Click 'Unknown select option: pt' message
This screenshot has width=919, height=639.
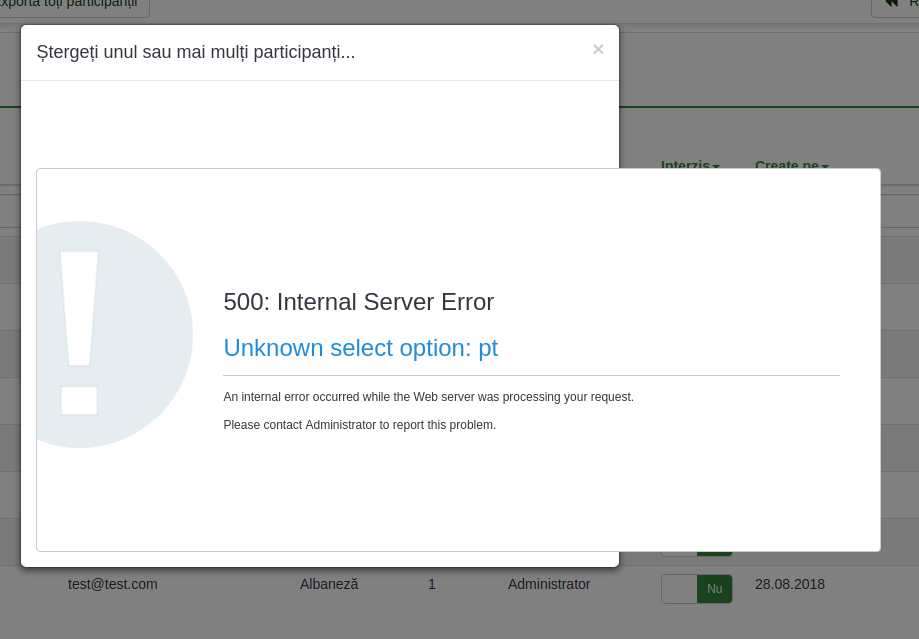tap(360, 348)
